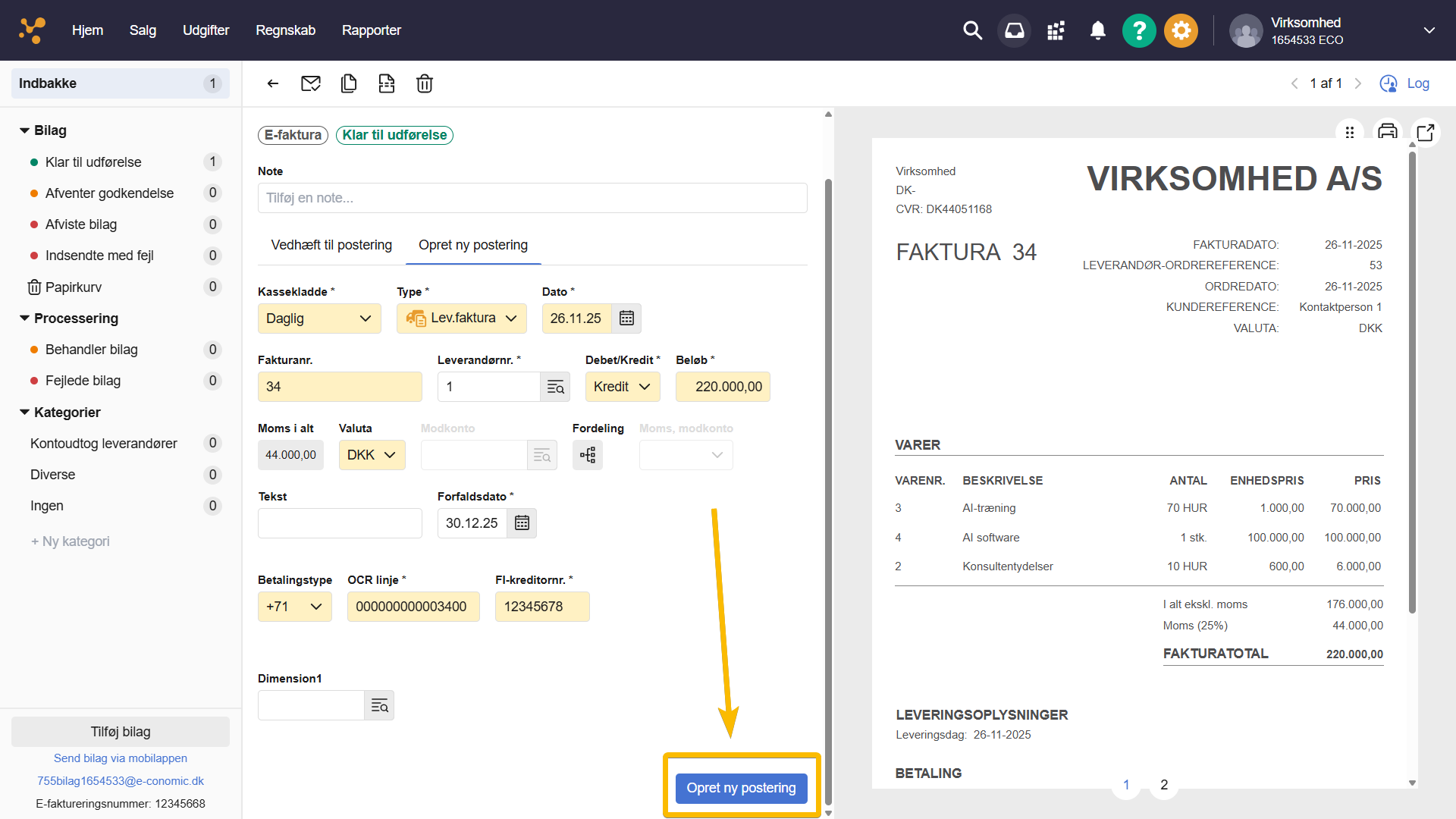
Task: Open the Forfaldsdato calendar picker
Action: (522, 523)
